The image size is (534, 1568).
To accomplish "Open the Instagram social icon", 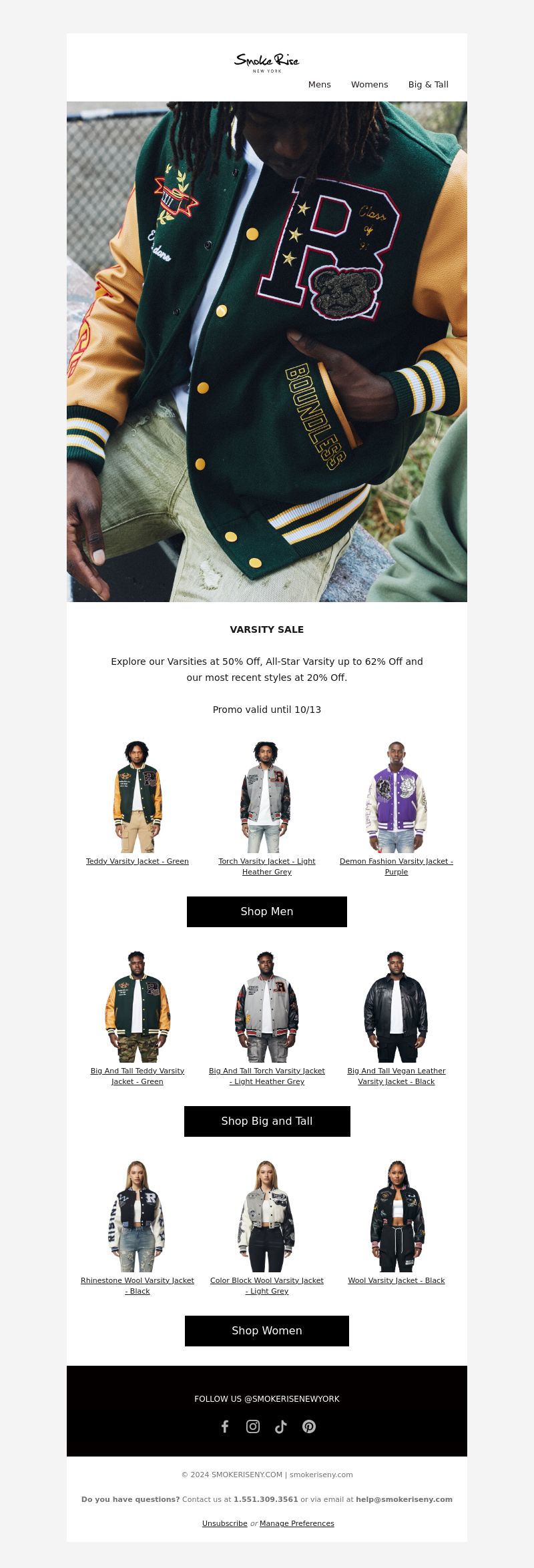I will (x=253, y=1426).
